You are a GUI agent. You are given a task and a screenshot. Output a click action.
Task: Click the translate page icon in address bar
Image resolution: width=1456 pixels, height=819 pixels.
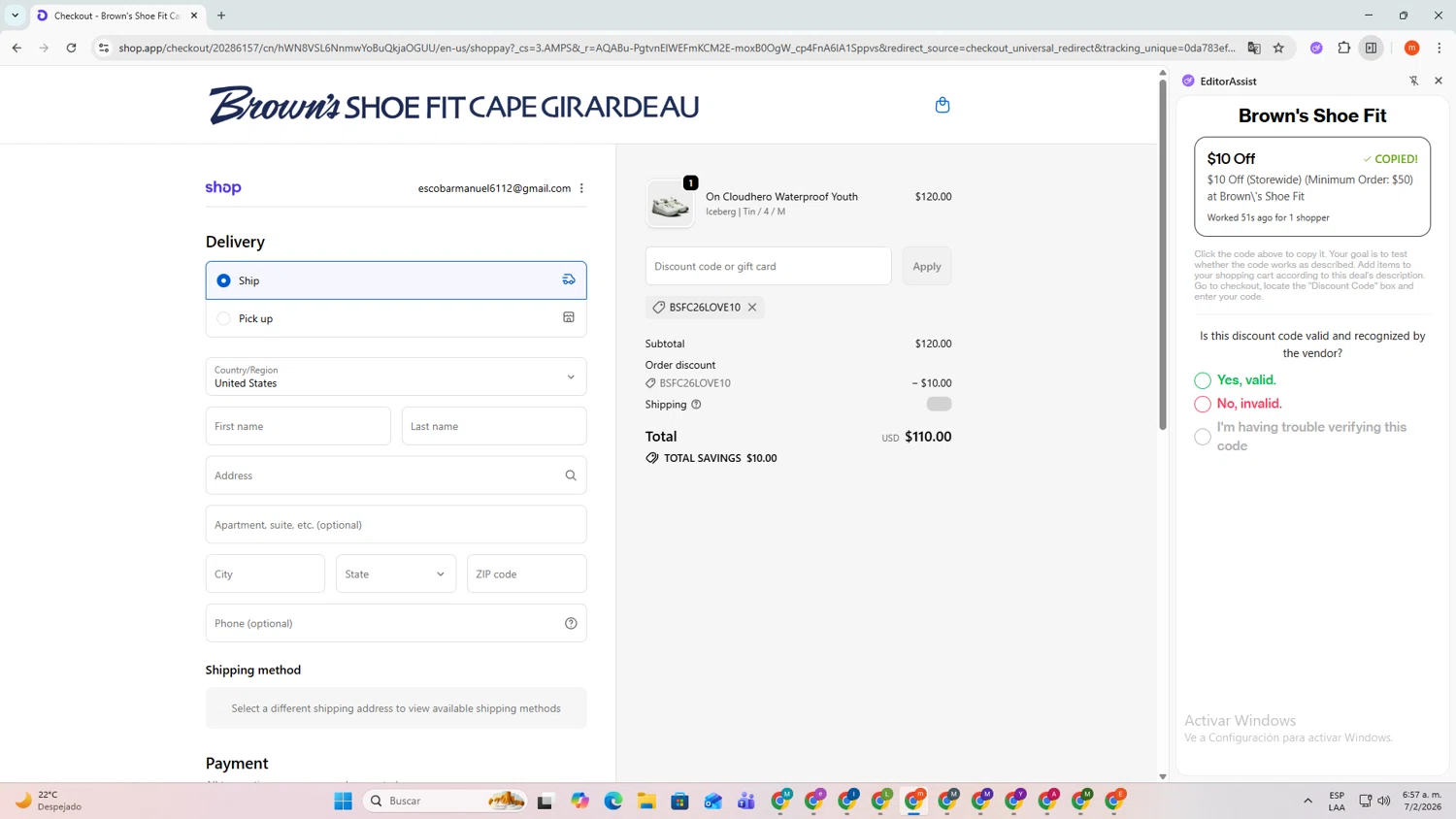click(x=1254, y=48)
